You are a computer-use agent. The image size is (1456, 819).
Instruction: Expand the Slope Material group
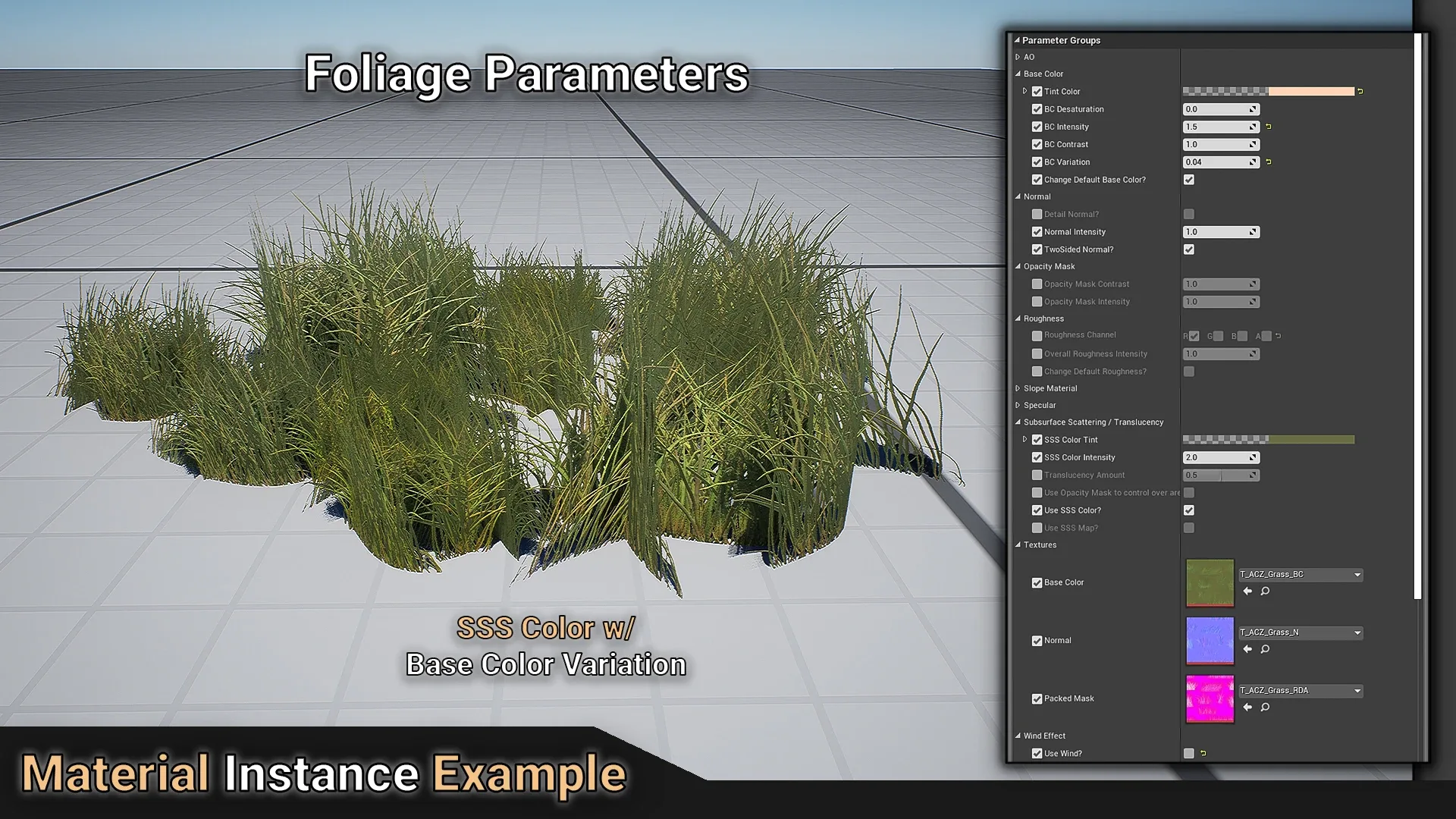click(1018, 388)
